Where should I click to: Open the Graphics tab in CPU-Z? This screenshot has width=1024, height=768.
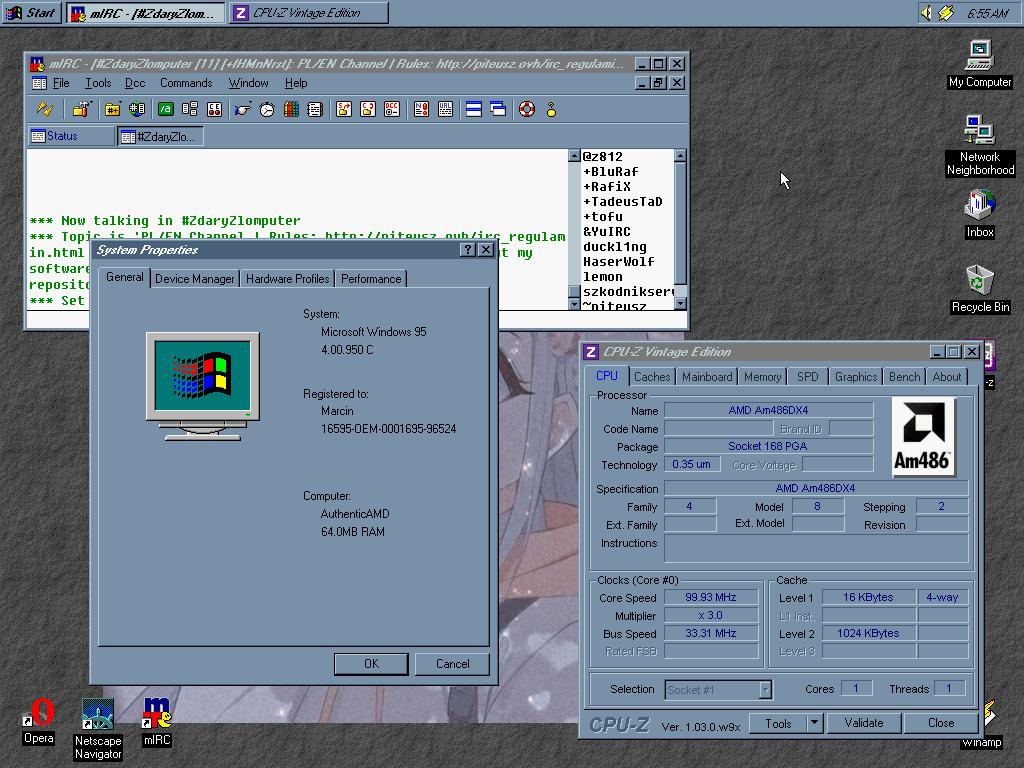[856, 377]
